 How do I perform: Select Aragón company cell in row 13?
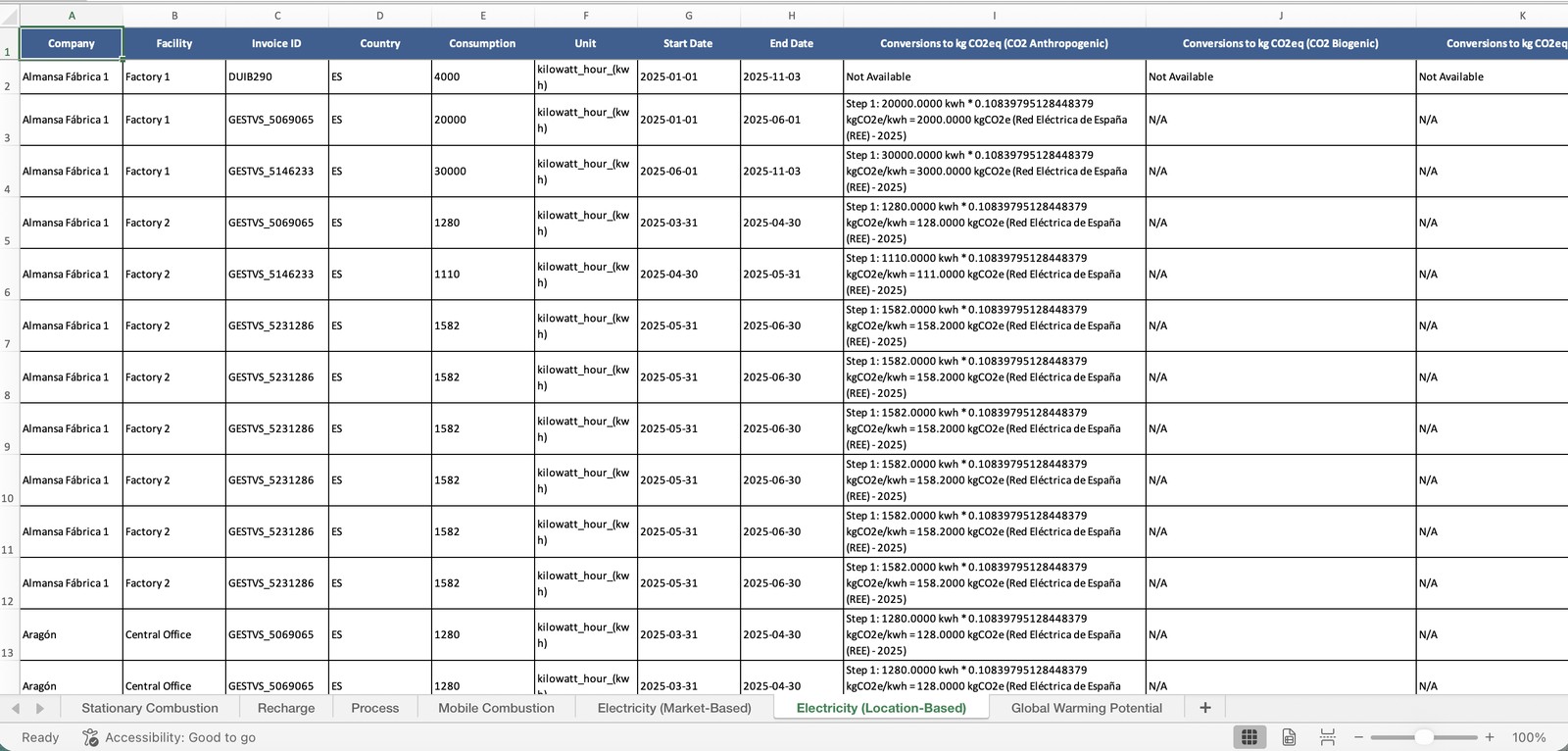[72, 634]
